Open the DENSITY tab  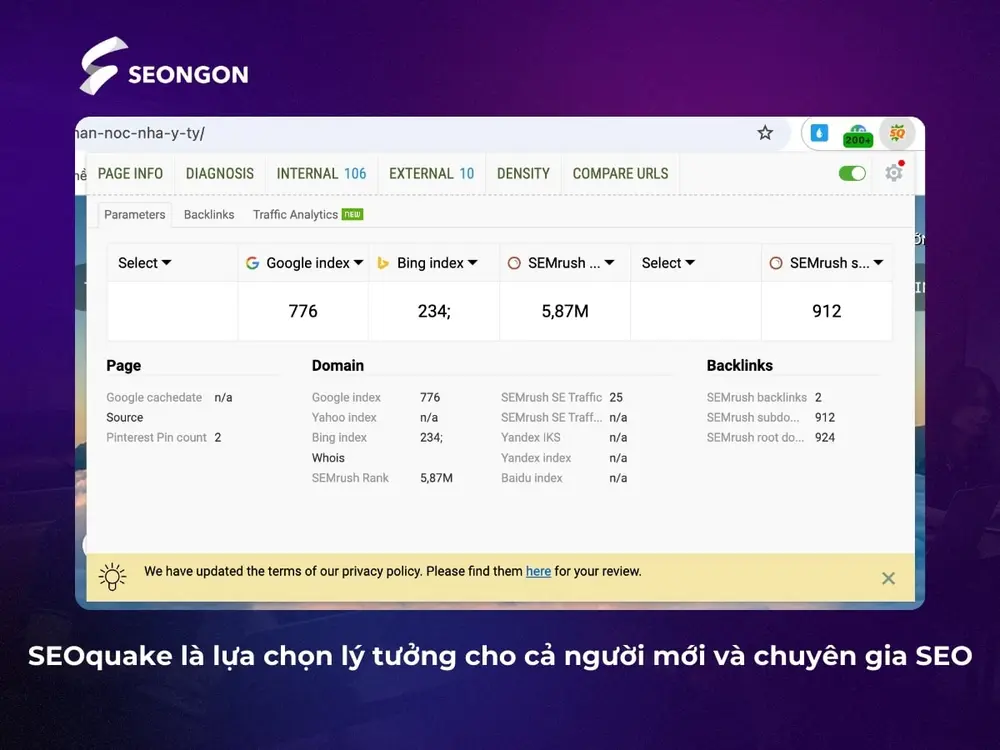523,173
